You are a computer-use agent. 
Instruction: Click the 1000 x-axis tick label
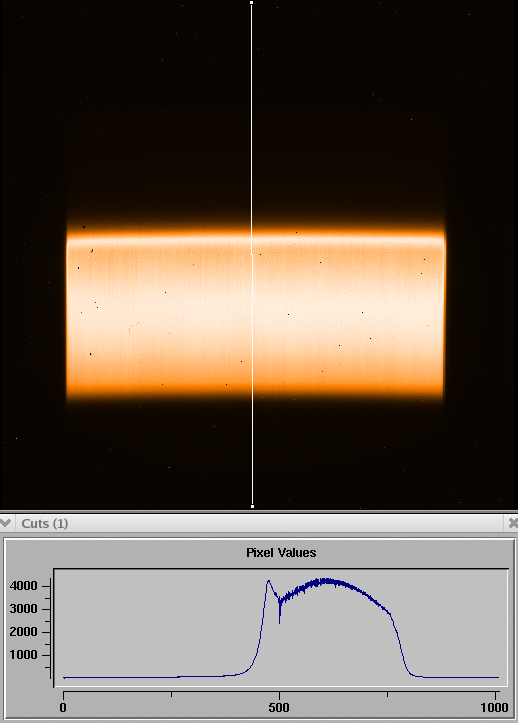pyautogui.click(x=494, y=707)
